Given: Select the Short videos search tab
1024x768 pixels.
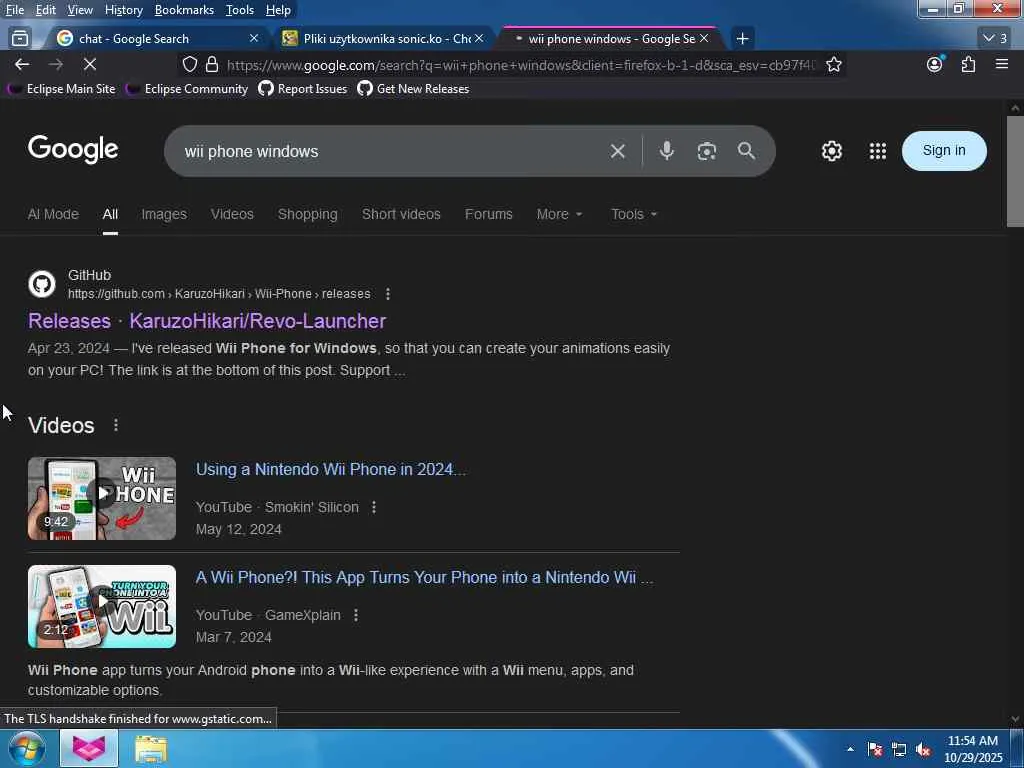Looking at the screenshot, I should [401, 214].
